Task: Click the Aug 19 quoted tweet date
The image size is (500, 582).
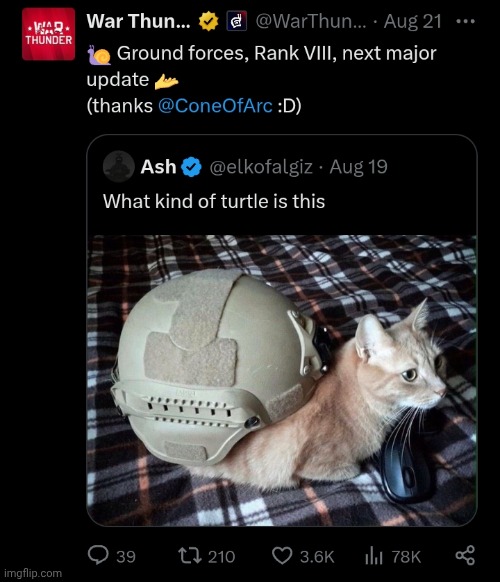Action: pyautogui.click(x=358, y=167)
